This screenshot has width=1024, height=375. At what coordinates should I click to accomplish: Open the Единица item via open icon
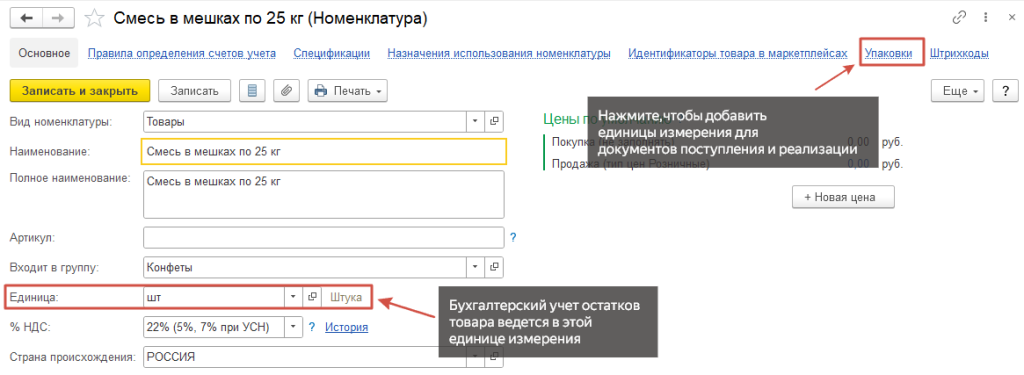312,297
